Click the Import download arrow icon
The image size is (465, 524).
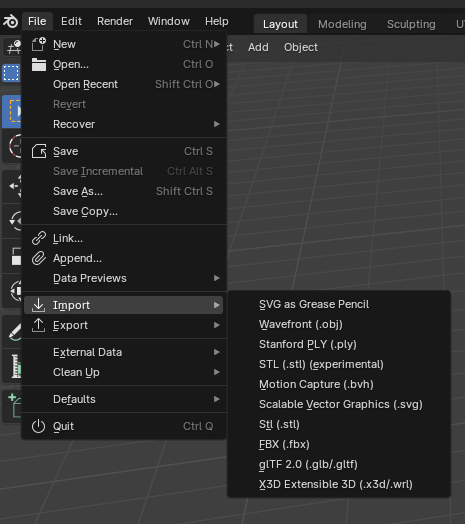point(39,305)
